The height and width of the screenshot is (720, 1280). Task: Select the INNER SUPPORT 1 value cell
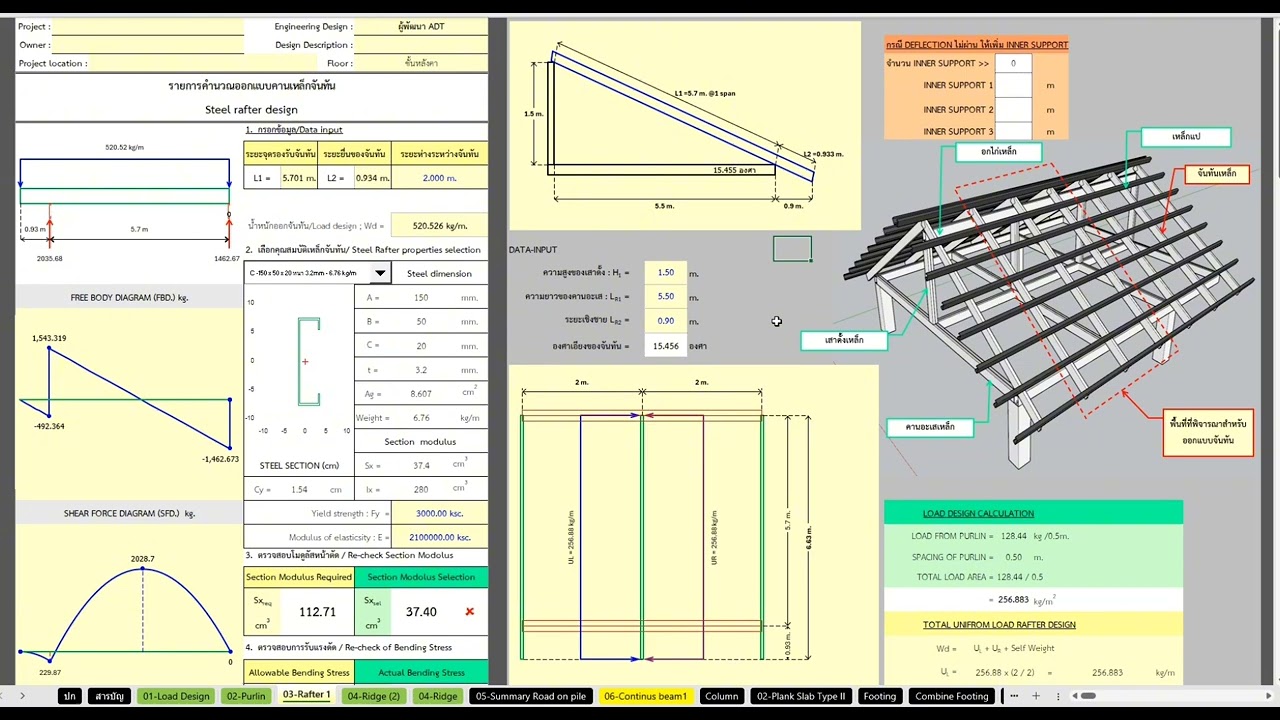tap(1013, 86)
